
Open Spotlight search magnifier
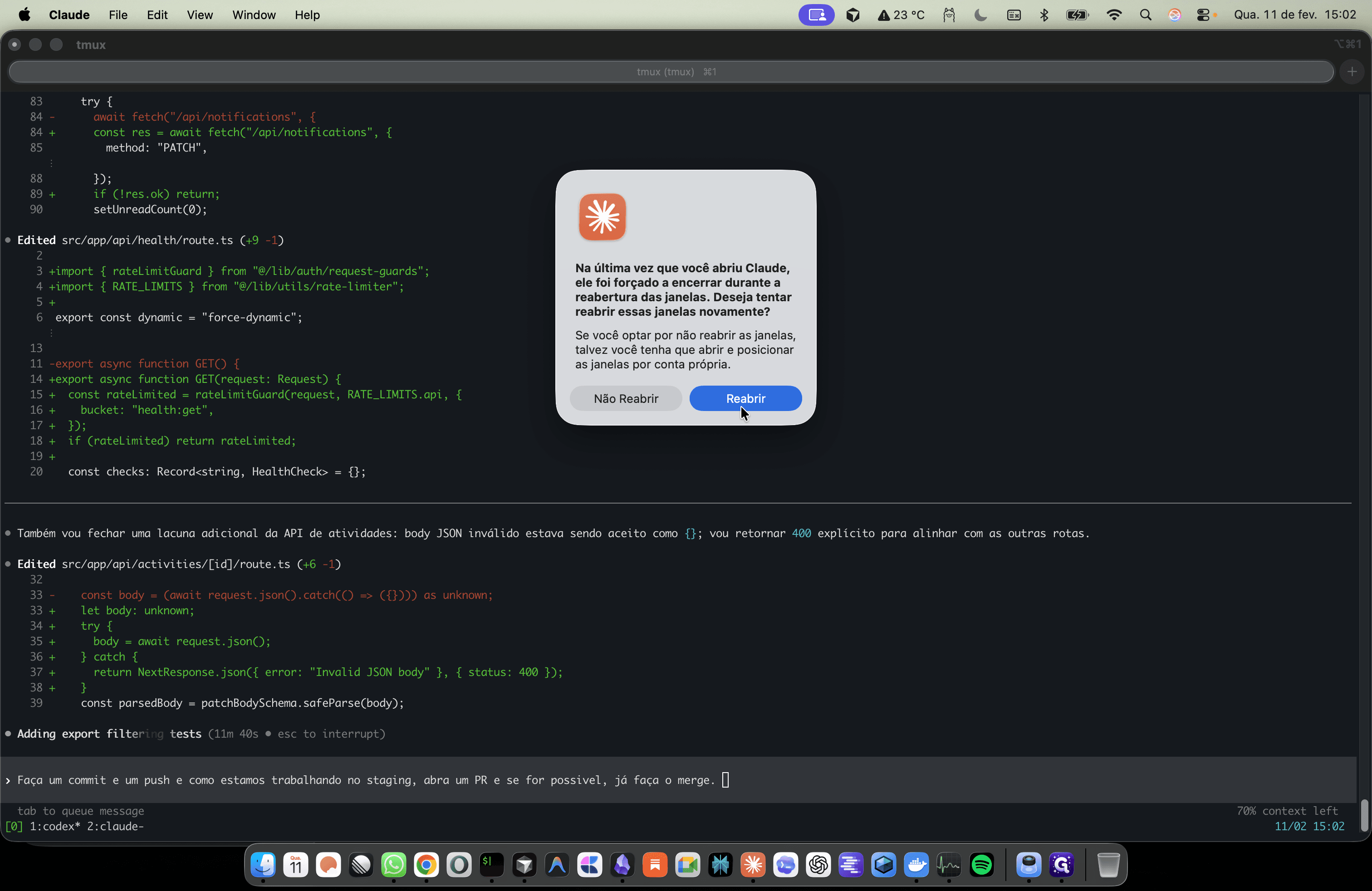pos(1146,15)
